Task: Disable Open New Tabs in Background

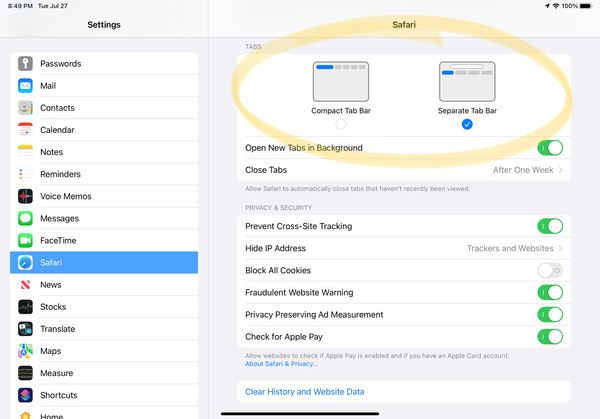Action: tap(549, 148)
